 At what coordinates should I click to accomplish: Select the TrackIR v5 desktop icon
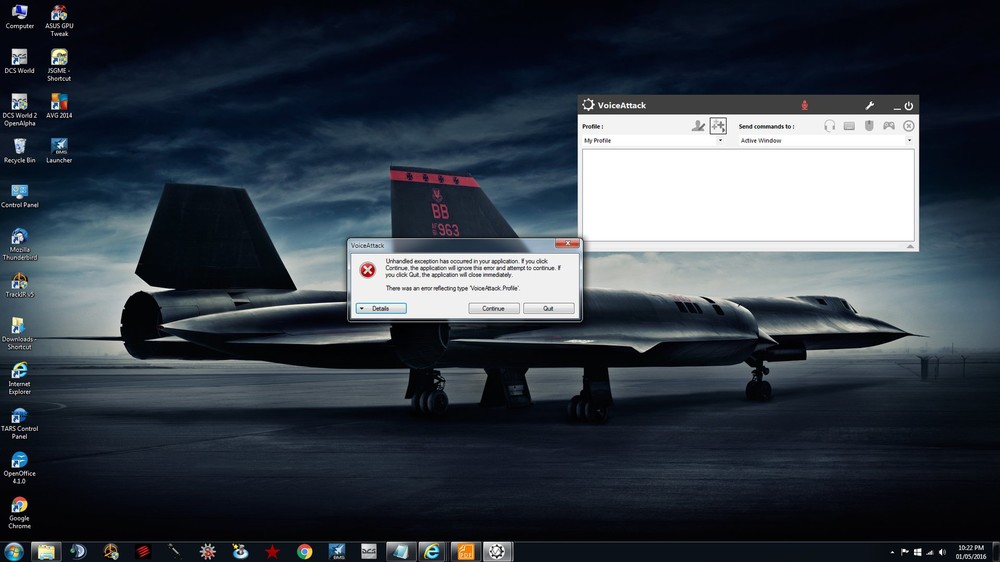[x=19, y=285]
